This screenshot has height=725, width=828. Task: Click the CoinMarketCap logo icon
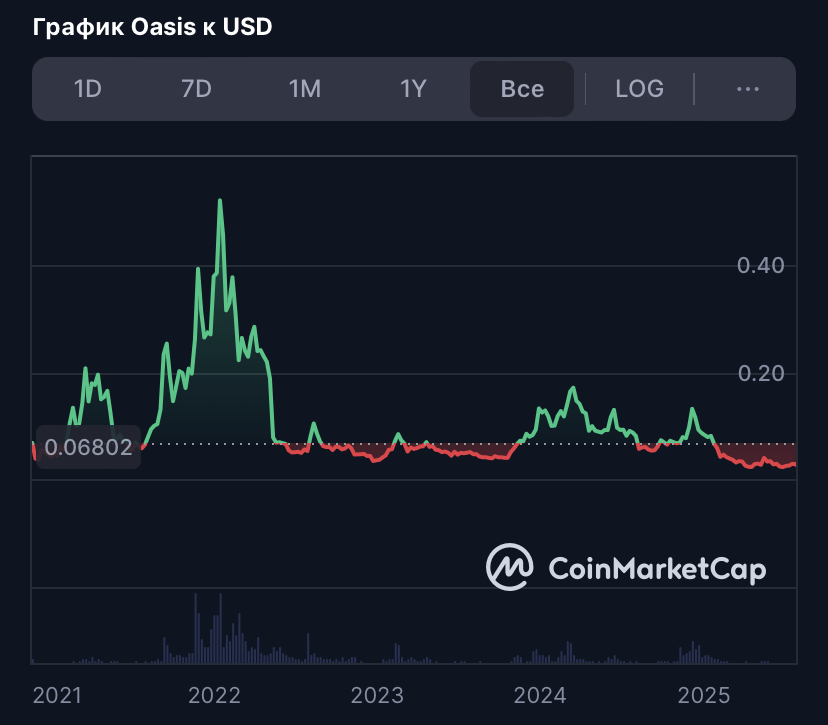tap(509, 567)
